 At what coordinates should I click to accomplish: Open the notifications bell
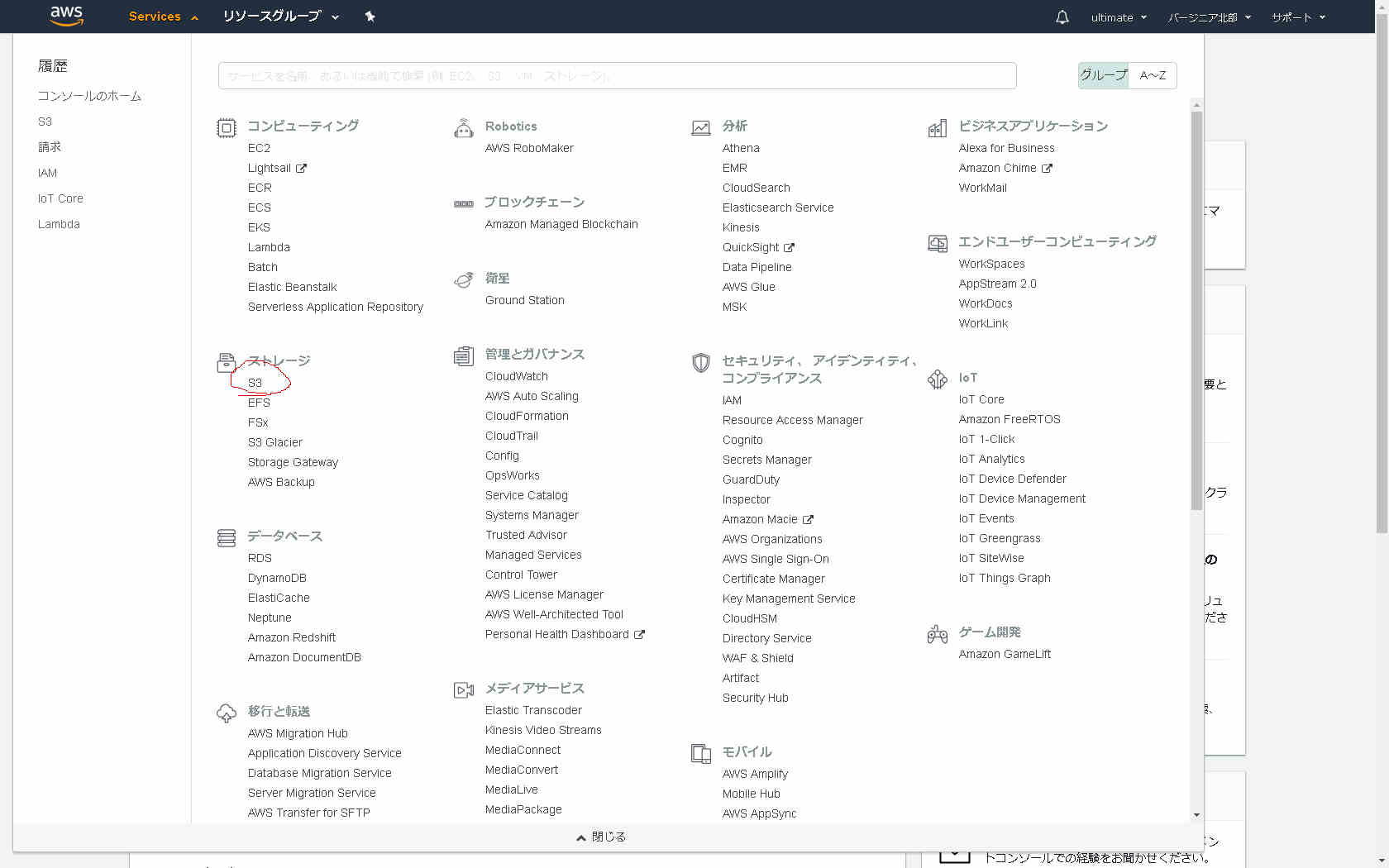tap(1062, 17)
